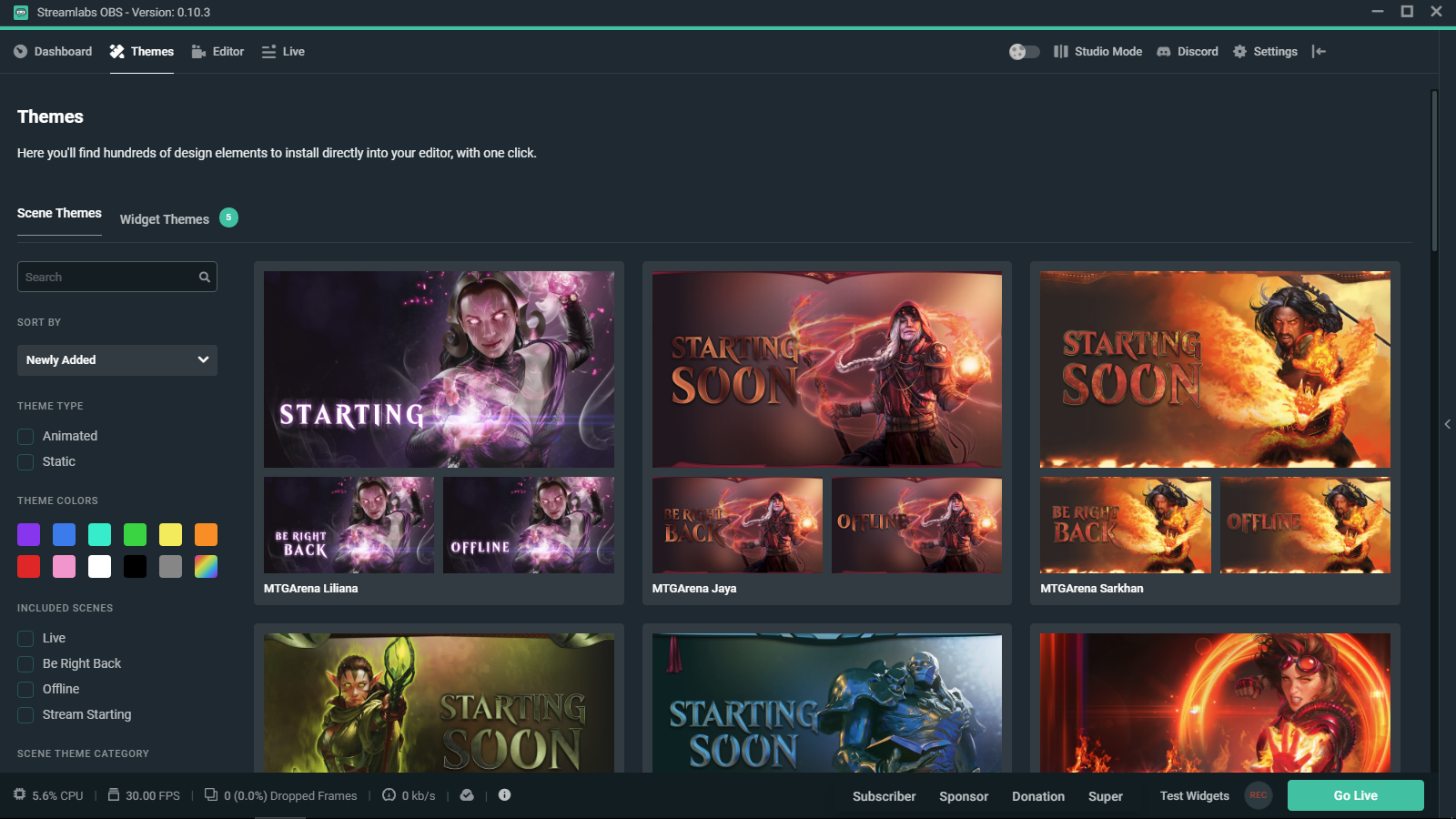The image size is (1456, 819).
Task: Choose the teal color swatch
Action: [100, 534]
